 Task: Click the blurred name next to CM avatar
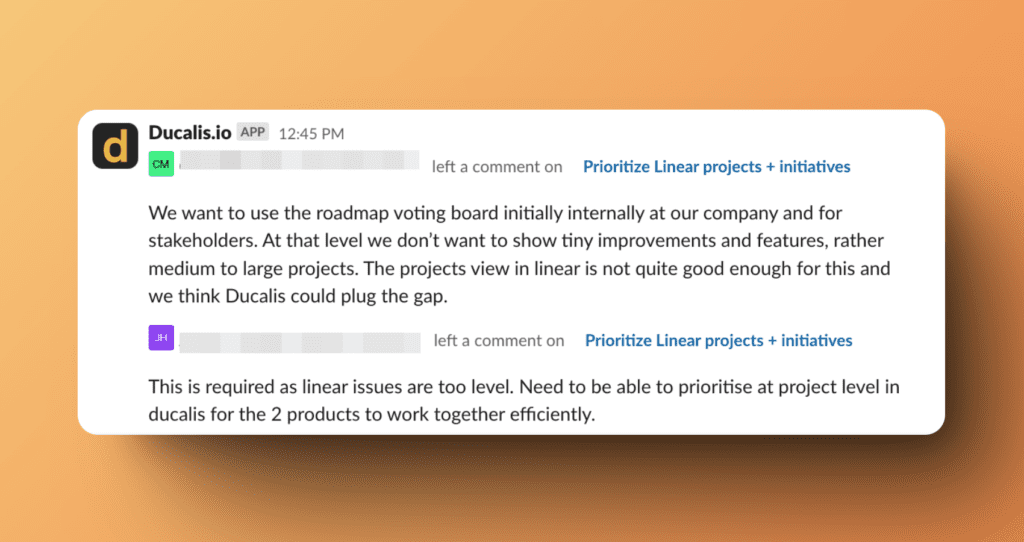299,163
